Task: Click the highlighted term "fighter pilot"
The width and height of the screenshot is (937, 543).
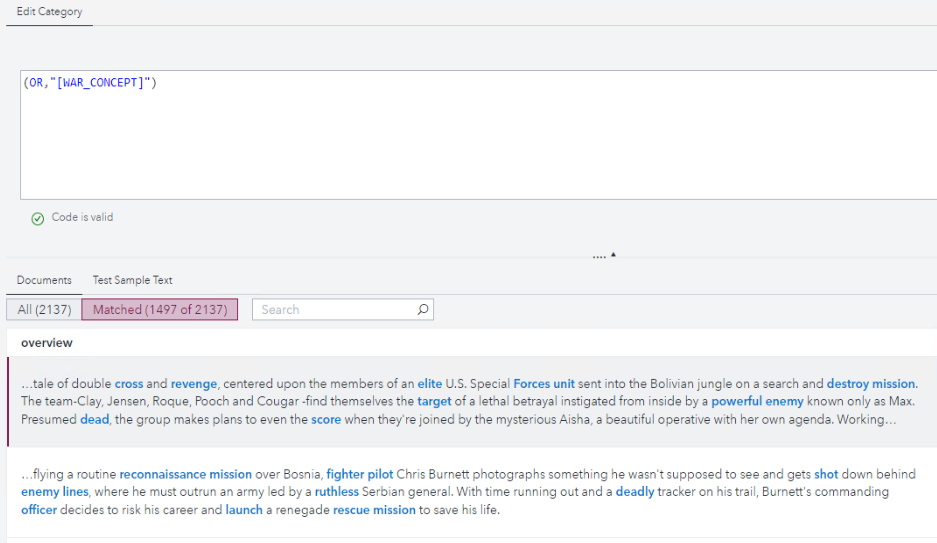Action: pos(359,474)
